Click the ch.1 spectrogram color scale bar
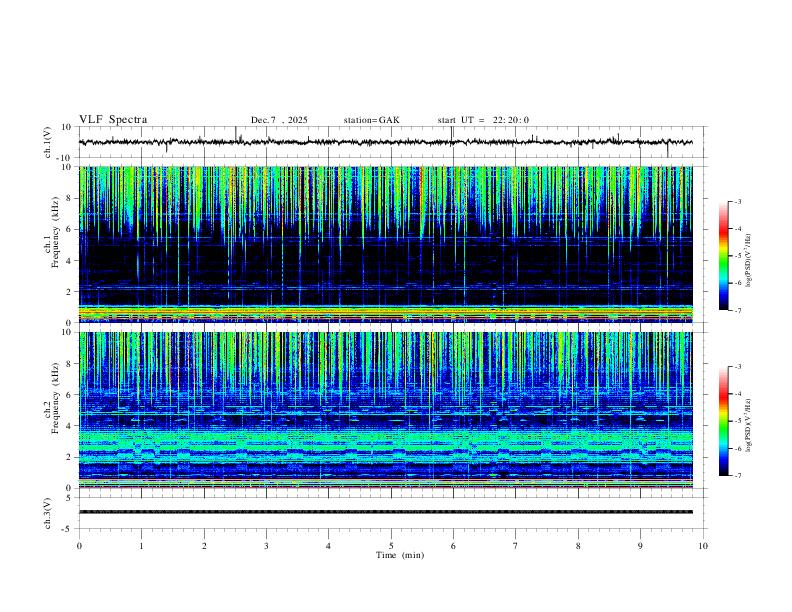 tap(723, 256)
